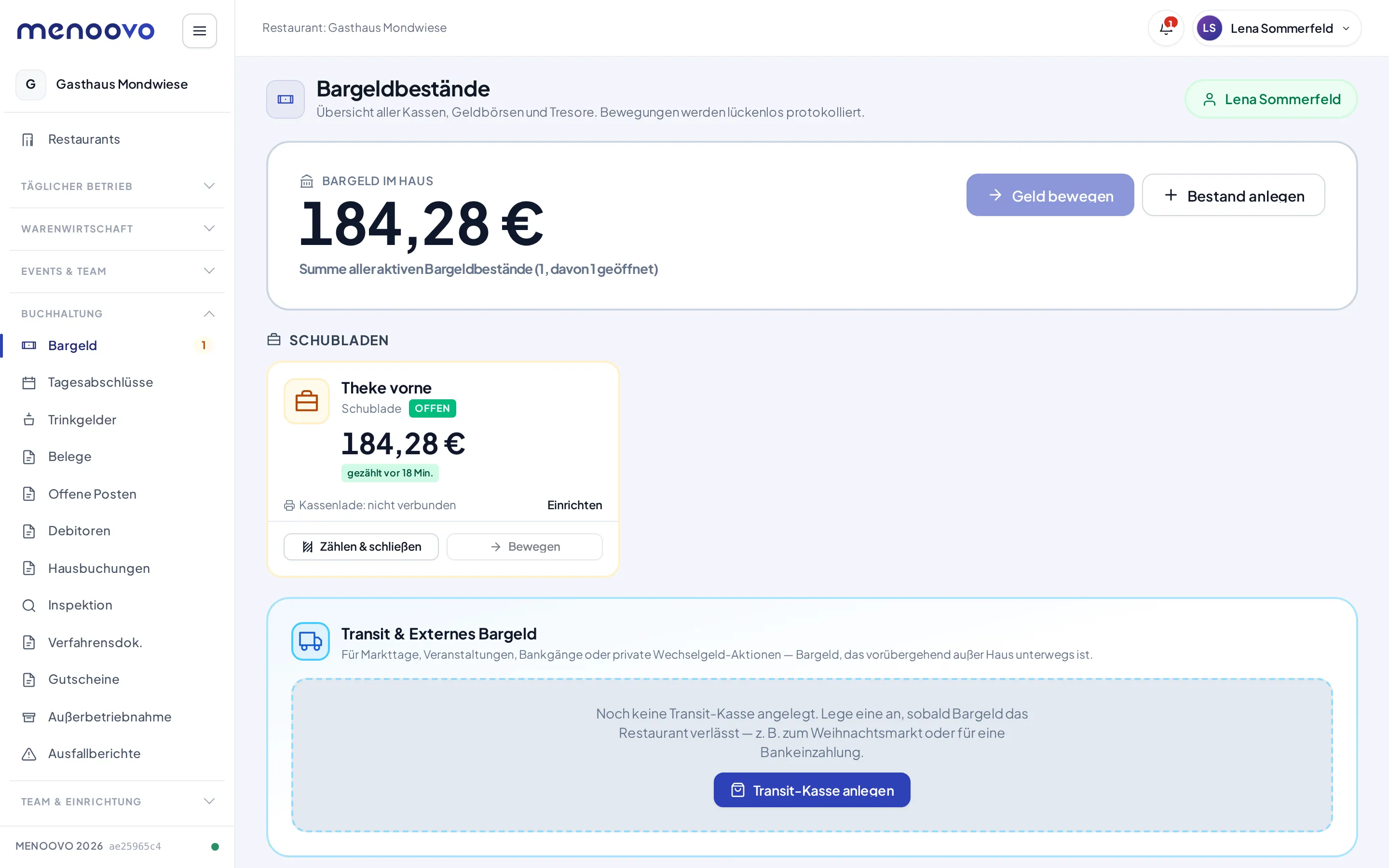Click Bewegen on Theke vorne card
This screenshot has height=868, width=1389.
click(525, 546)
